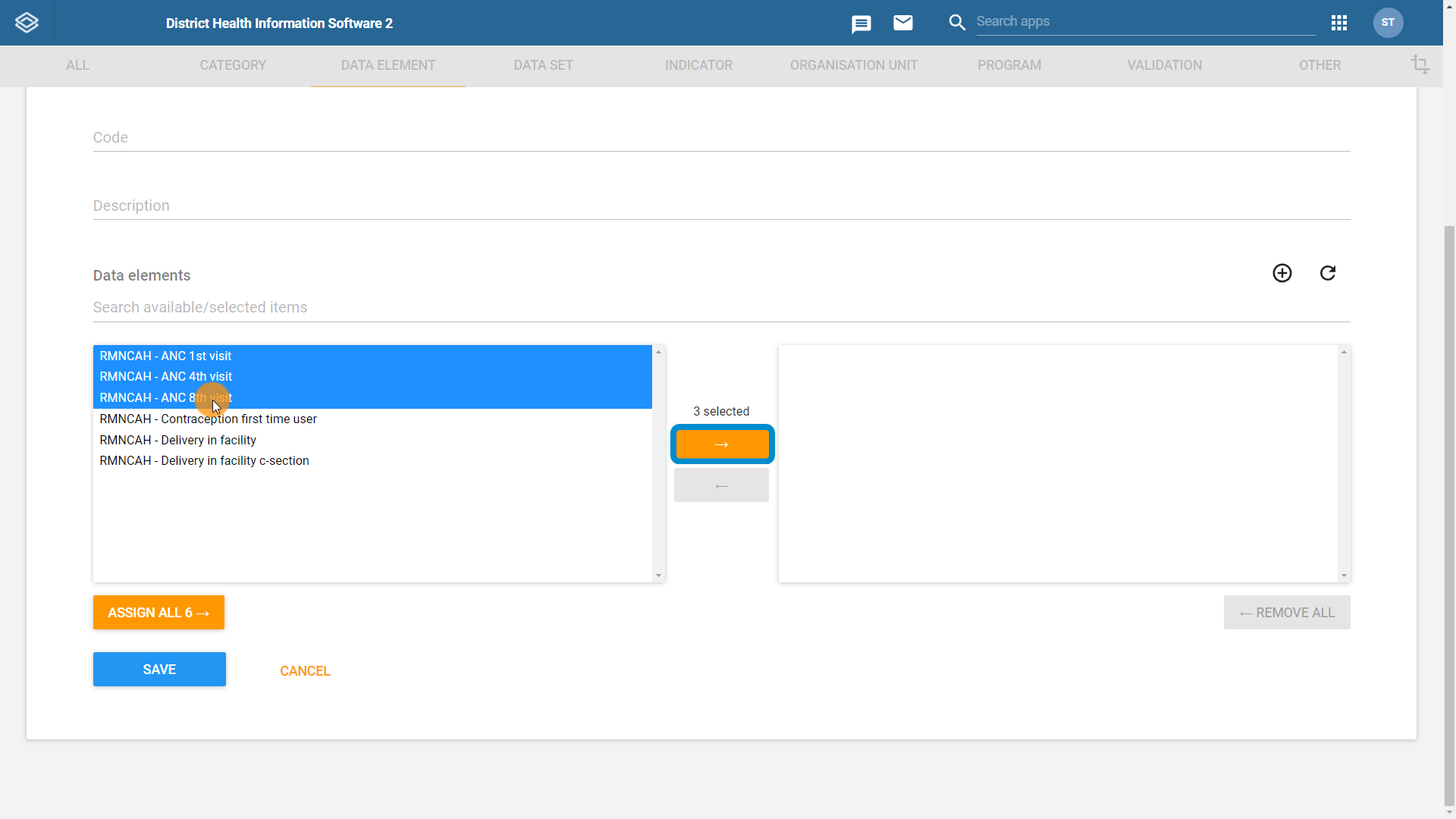Click the CANCEL link

[305, 671]
